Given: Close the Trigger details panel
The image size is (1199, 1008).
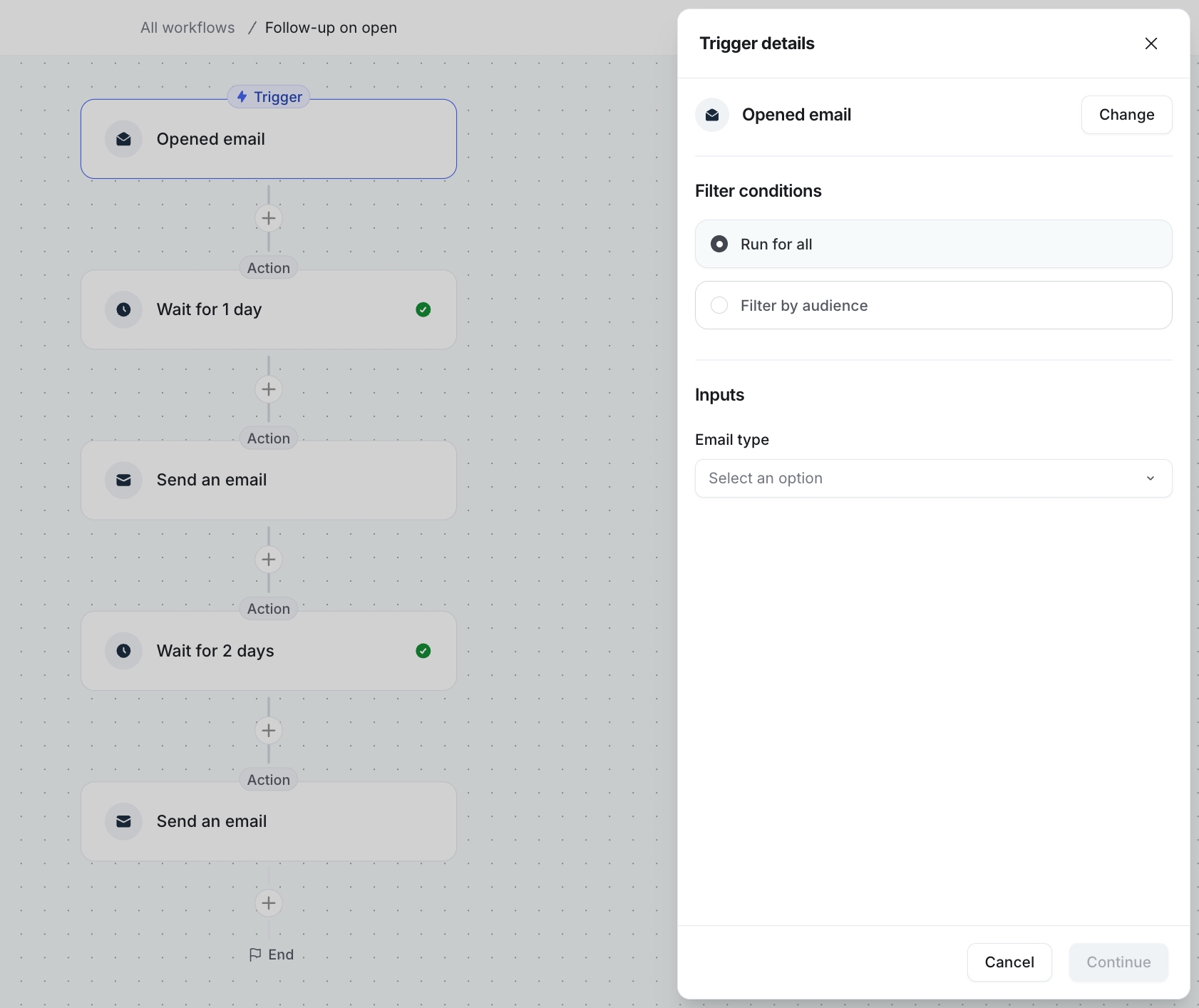Looking at the screenshot, I should 1151,43.
